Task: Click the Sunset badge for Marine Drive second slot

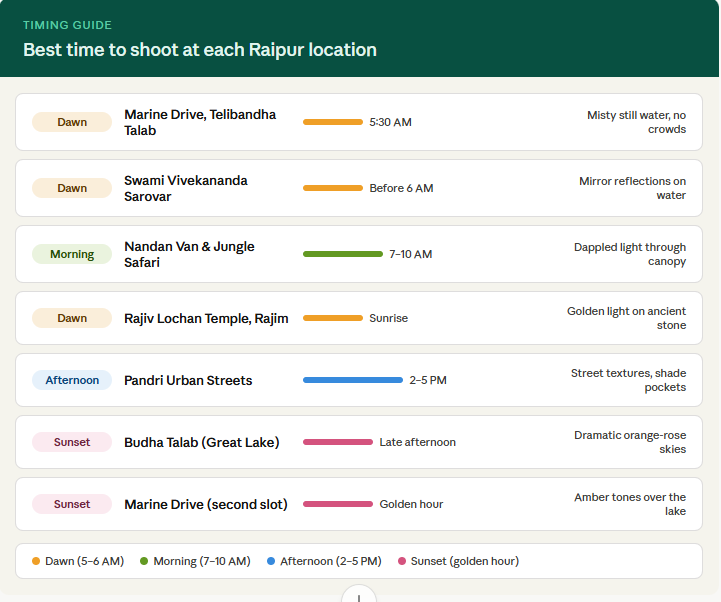Action: point(72,504)
